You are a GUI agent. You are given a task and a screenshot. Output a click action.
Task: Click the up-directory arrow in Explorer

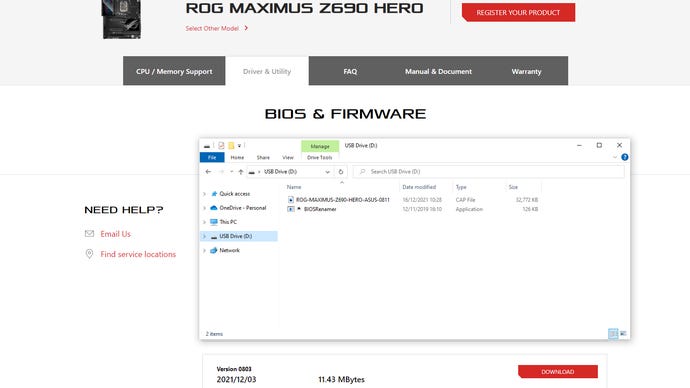[241, 172]
